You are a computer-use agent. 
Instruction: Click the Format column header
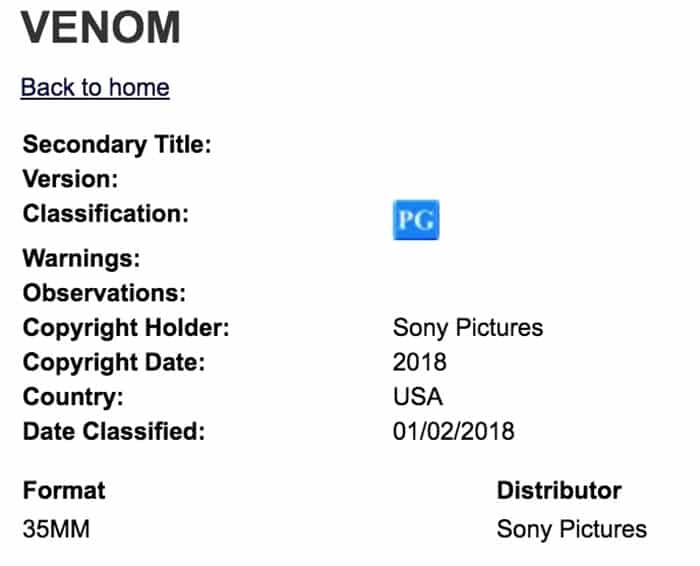(64, 491)
